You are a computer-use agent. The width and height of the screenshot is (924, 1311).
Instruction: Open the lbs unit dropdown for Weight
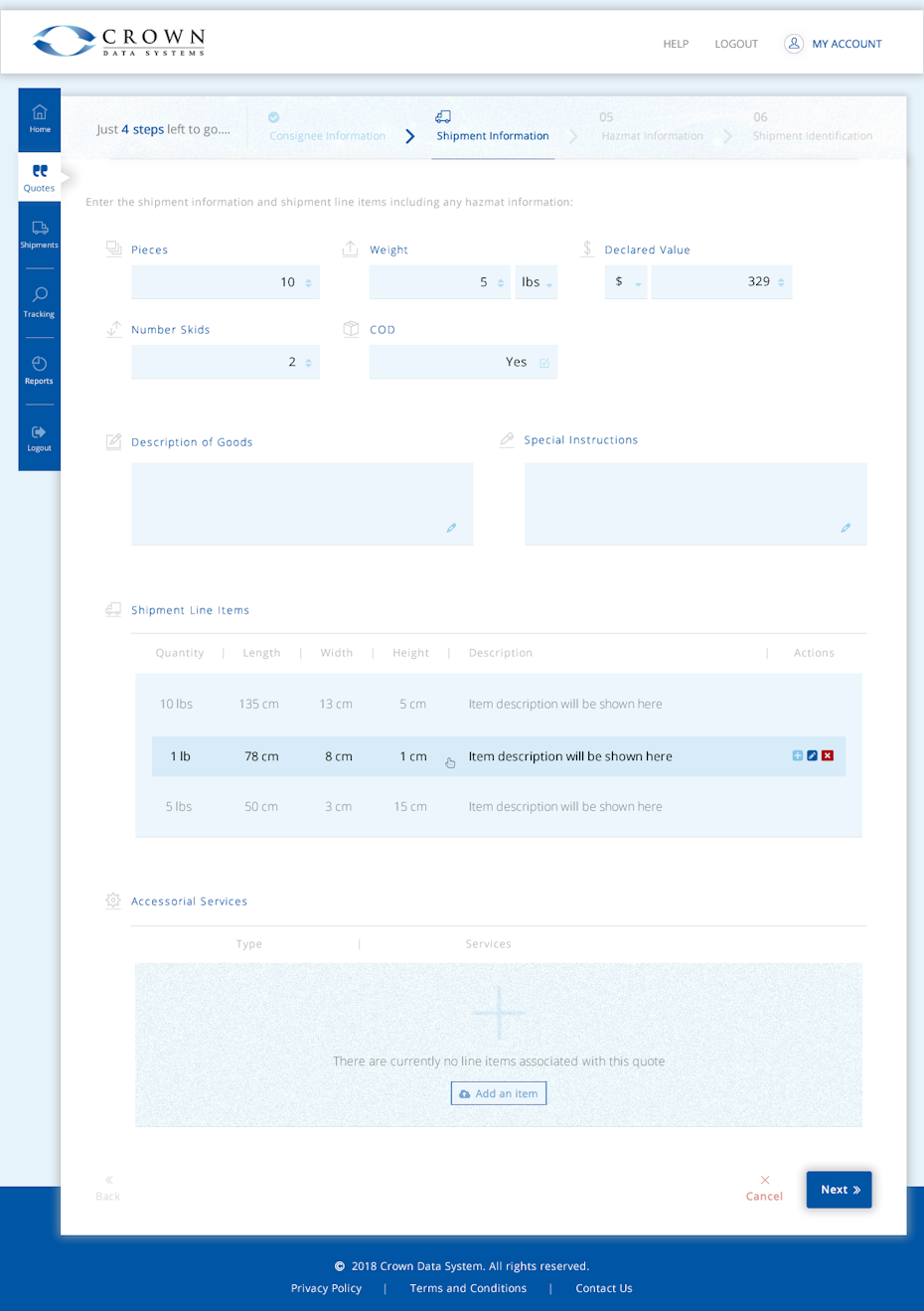pyautogui.click(x=536, y=282)
